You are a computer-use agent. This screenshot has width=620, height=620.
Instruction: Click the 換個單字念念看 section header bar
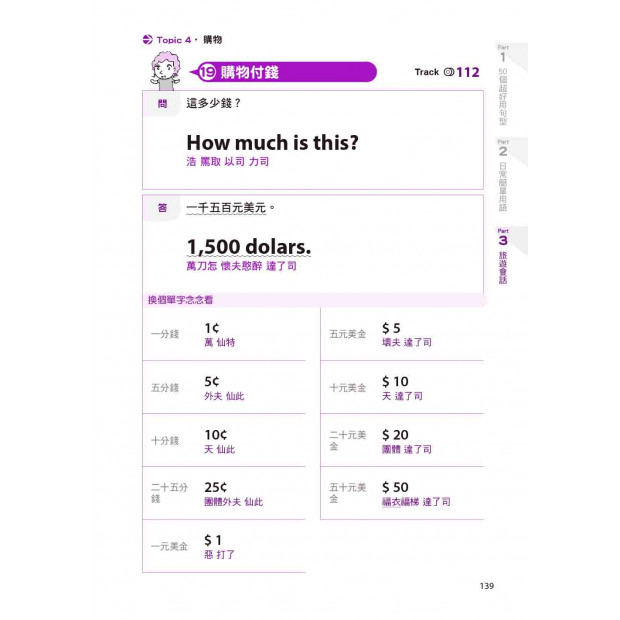click(x=314, y=300)
